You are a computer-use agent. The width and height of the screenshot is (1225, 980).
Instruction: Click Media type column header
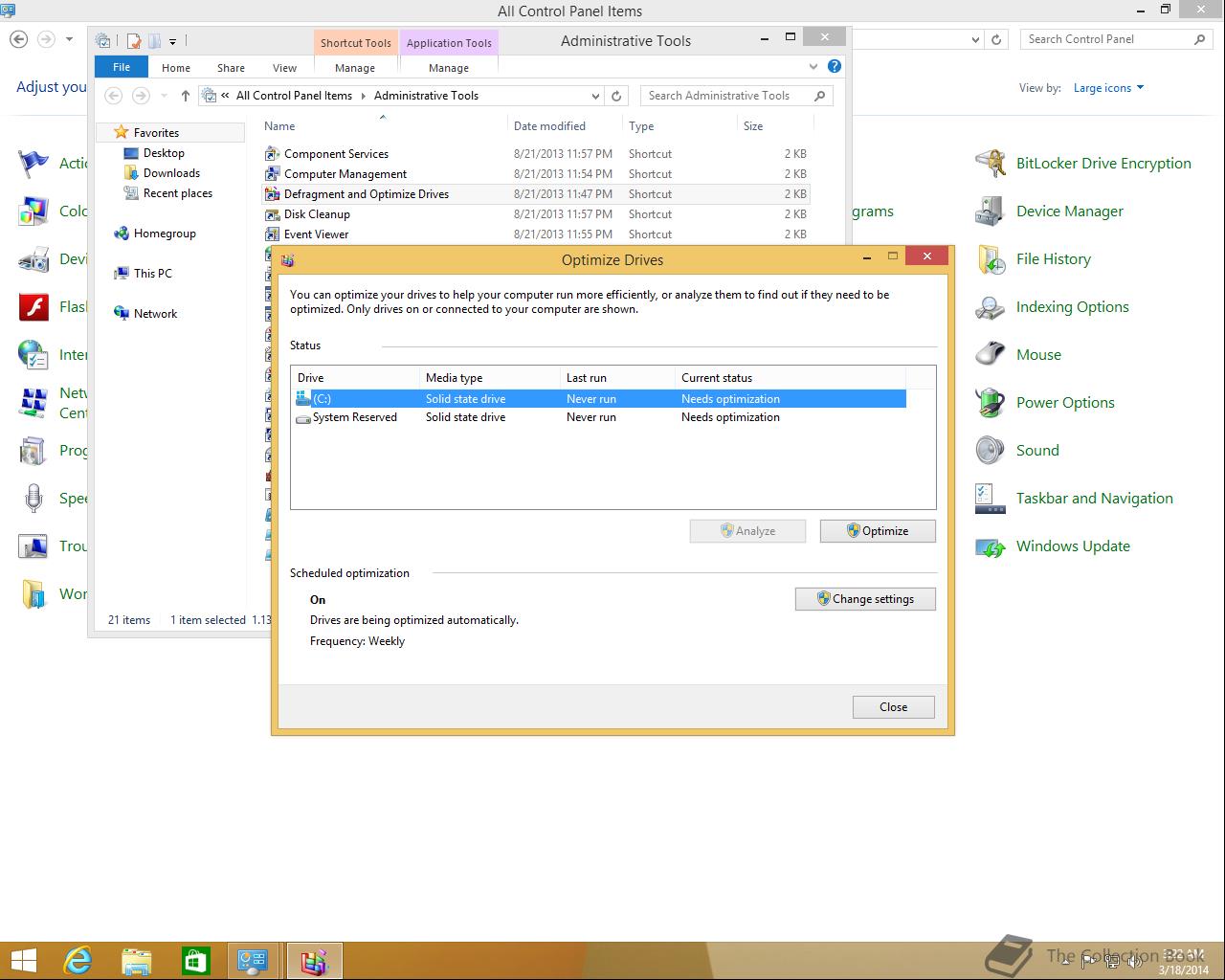[x=489, y=378]
